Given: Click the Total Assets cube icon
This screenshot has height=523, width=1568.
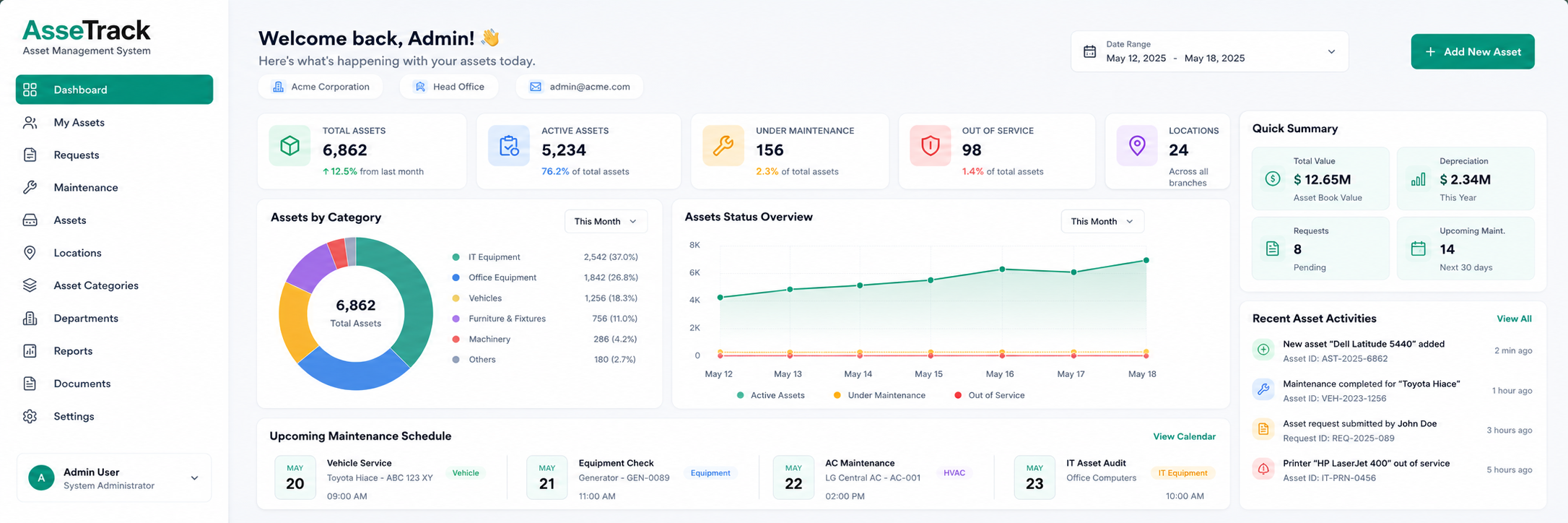Looking at the screenshot, I should click(289, 146).
